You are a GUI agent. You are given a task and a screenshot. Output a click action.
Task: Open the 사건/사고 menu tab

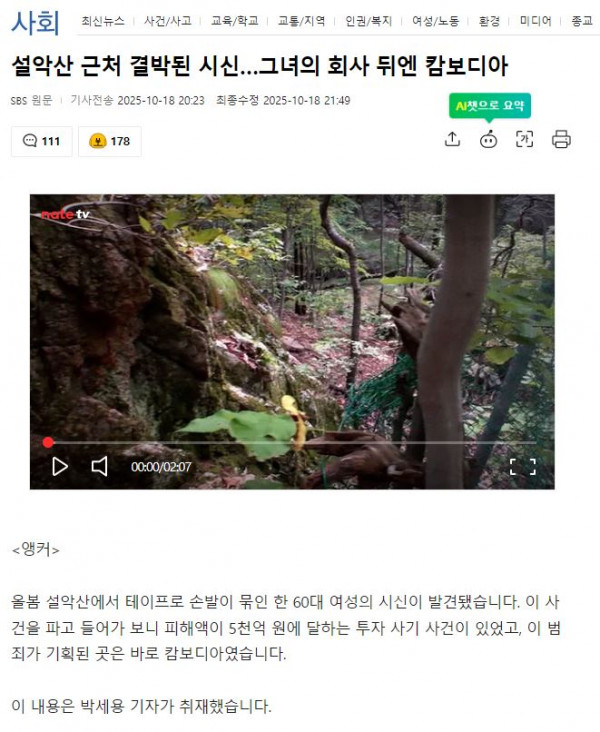pos(168,21)
